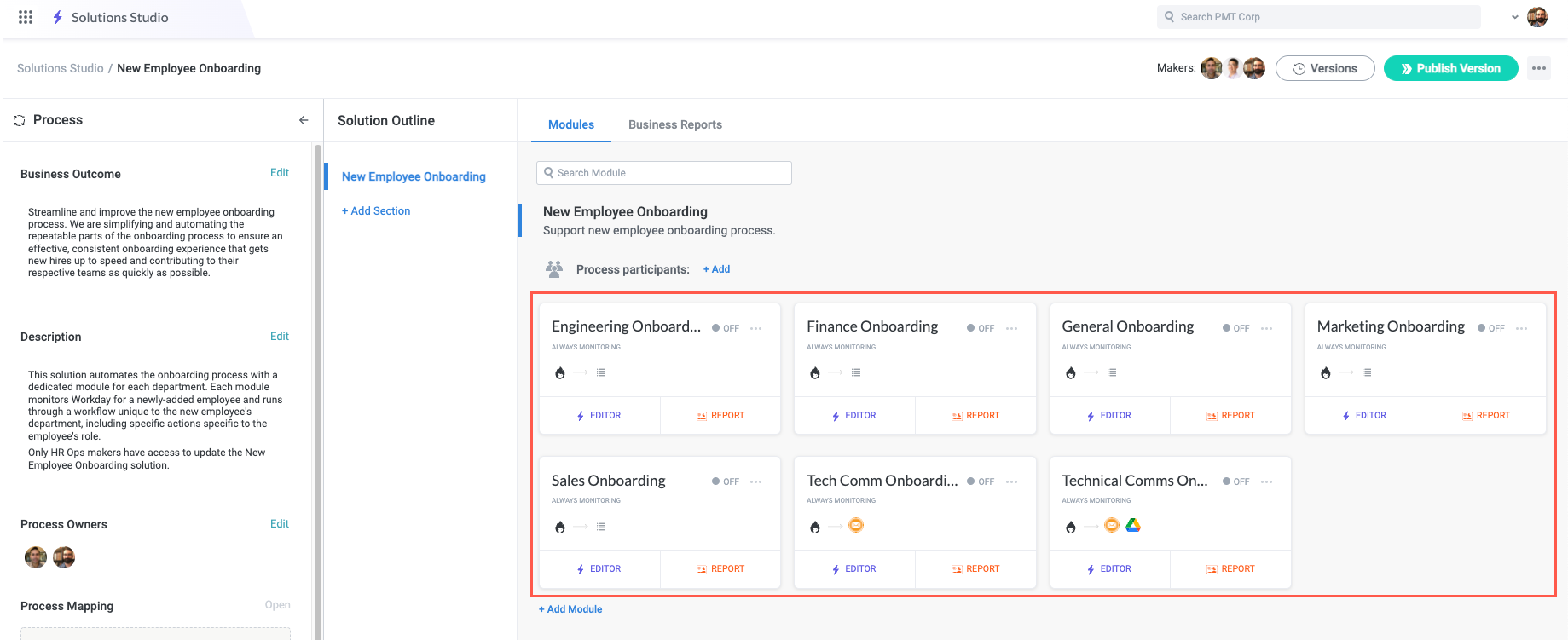Viewport: 1568px width, 640px height.
Task: Expand the Marketing Onboarding options menu
Action: [x=1521, y=328]
